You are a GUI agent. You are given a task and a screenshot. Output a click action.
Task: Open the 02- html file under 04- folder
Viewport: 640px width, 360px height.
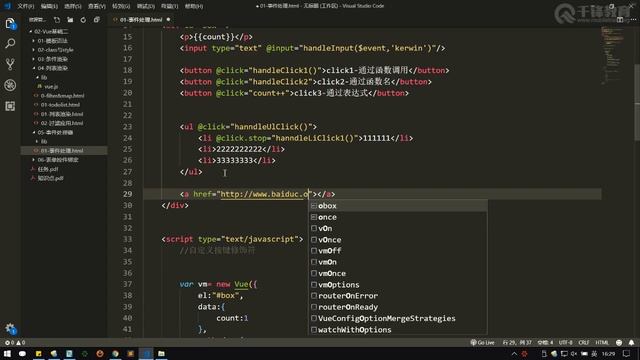click(62, 123)
